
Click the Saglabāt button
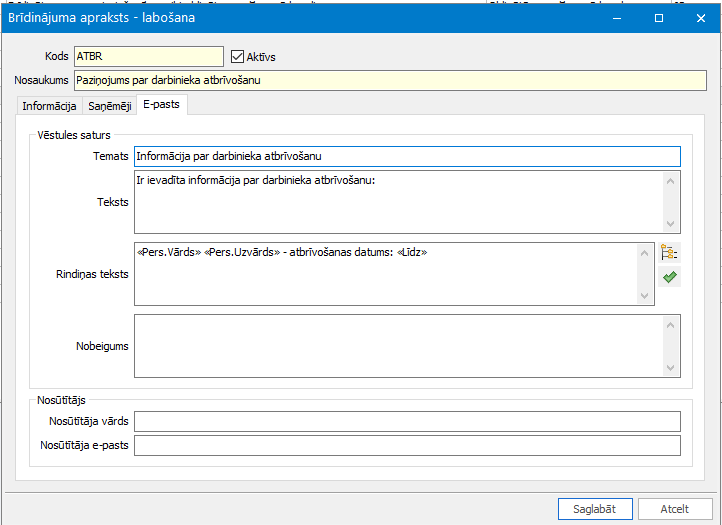(x=594, y=508)
